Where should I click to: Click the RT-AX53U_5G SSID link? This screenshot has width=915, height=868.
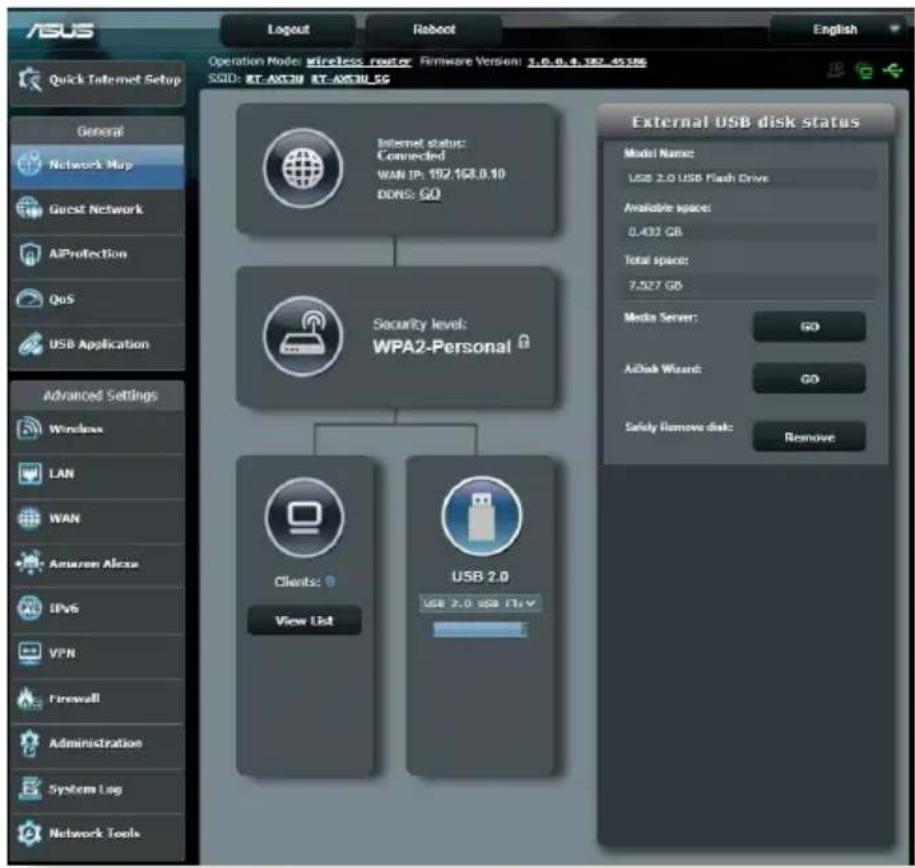[350, 79]
